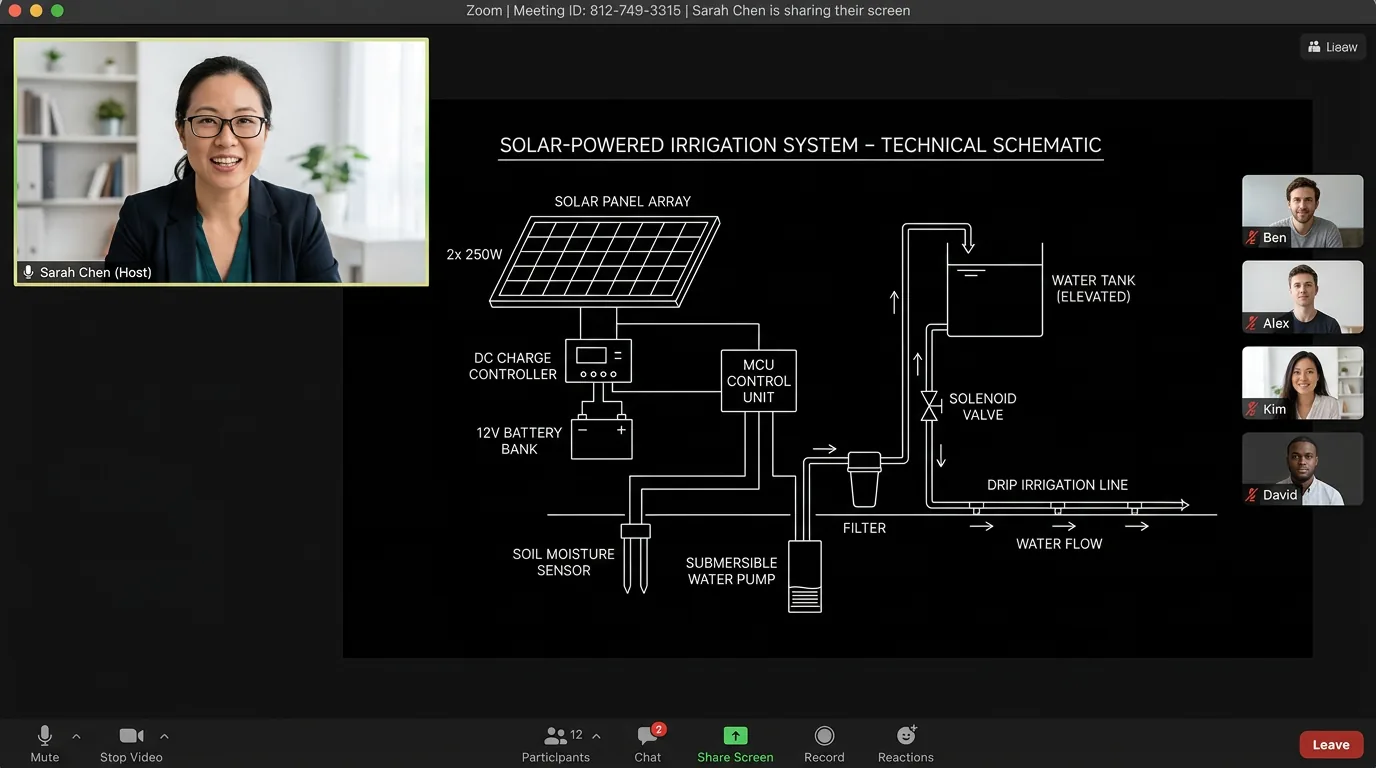The image size is (1376, 768).
Task: Click the green Share Screen button
Action: tap(735, 744)
